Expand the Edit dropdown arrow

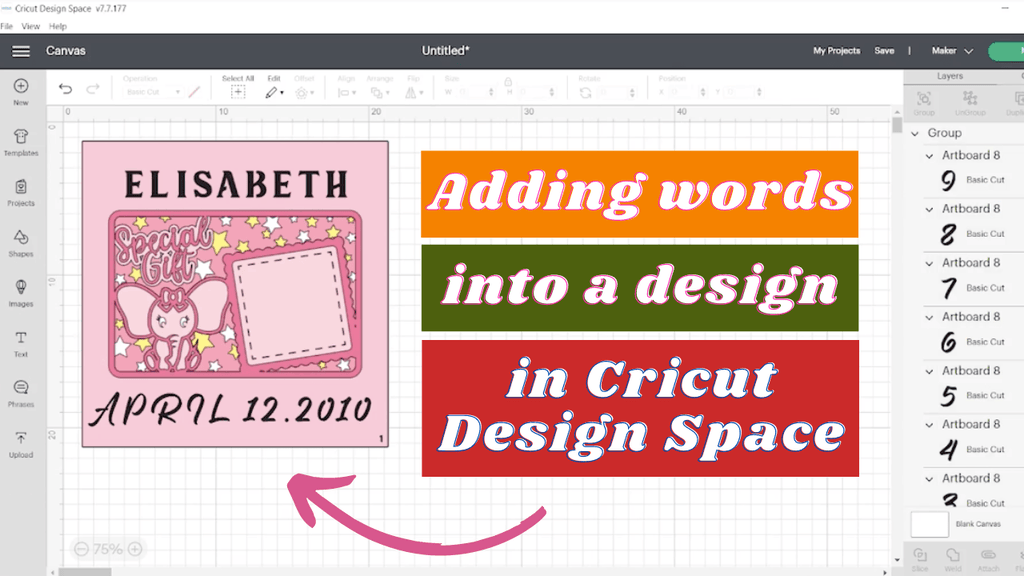(x=284, y=90)
